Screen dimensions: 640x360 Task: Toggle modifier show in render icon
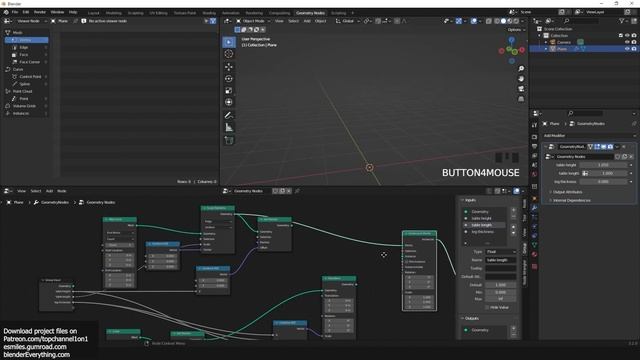click(x=610, y=147)
